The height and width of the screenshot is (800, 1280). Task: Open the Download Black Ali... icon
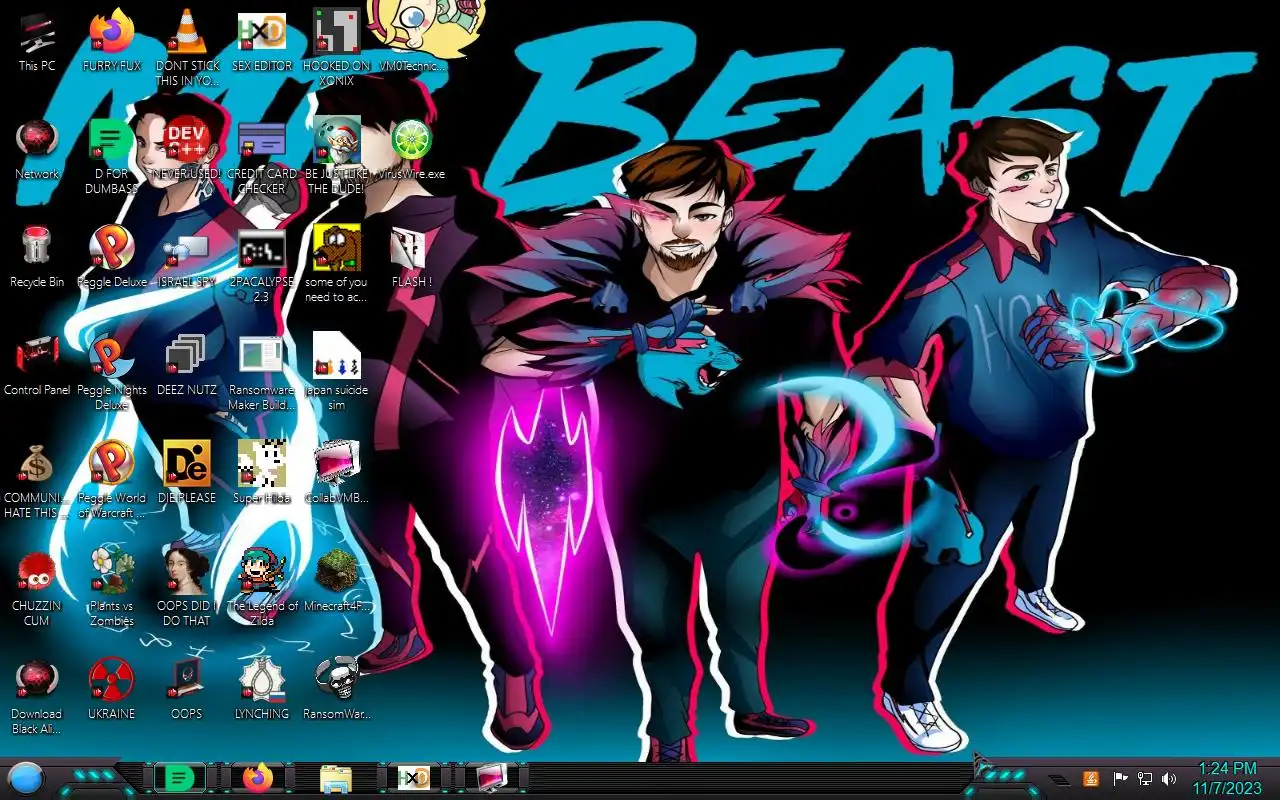(37, 695)
